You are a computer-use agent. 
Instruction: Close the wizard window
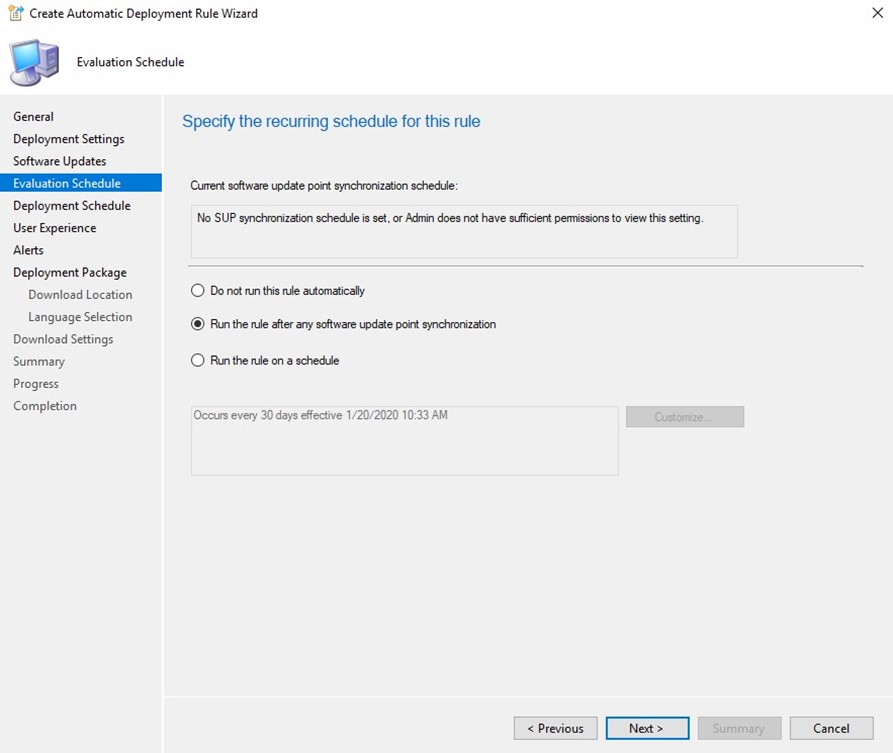[x=878, y=13]
